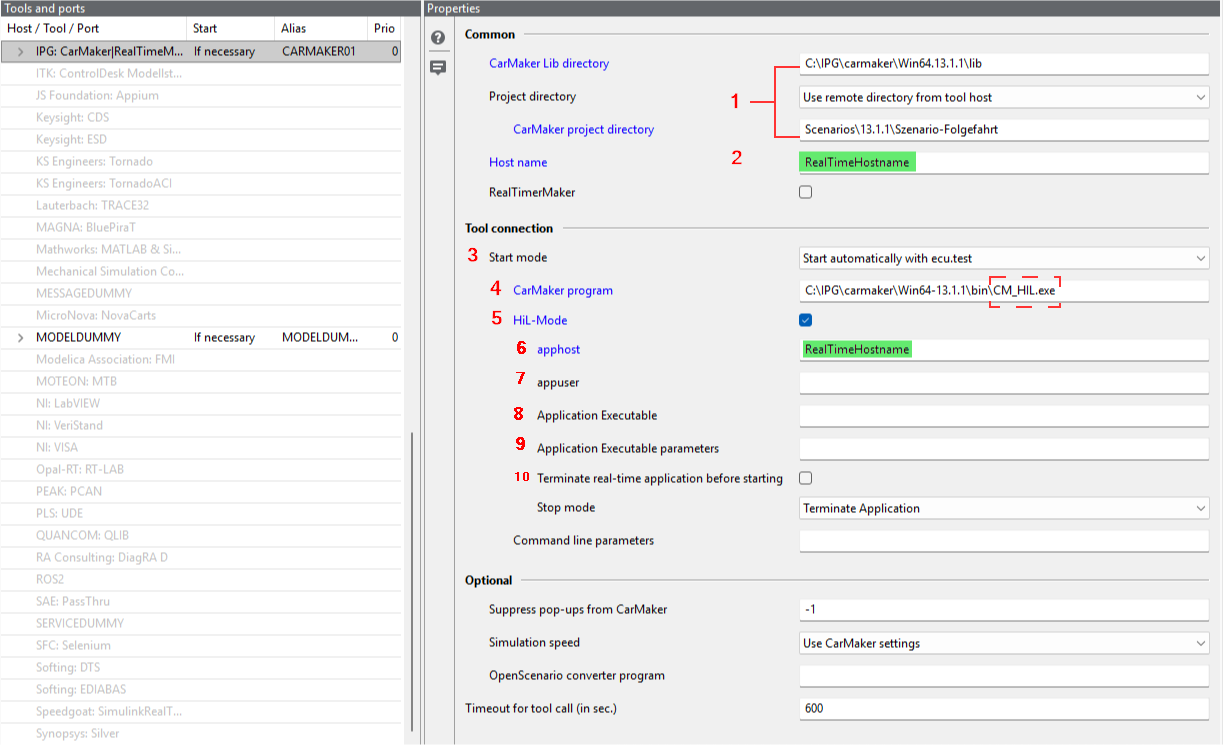Select MESSAGEDUMMY tool row
This screenshot has width=1223, height=745.
click(200, 293)
